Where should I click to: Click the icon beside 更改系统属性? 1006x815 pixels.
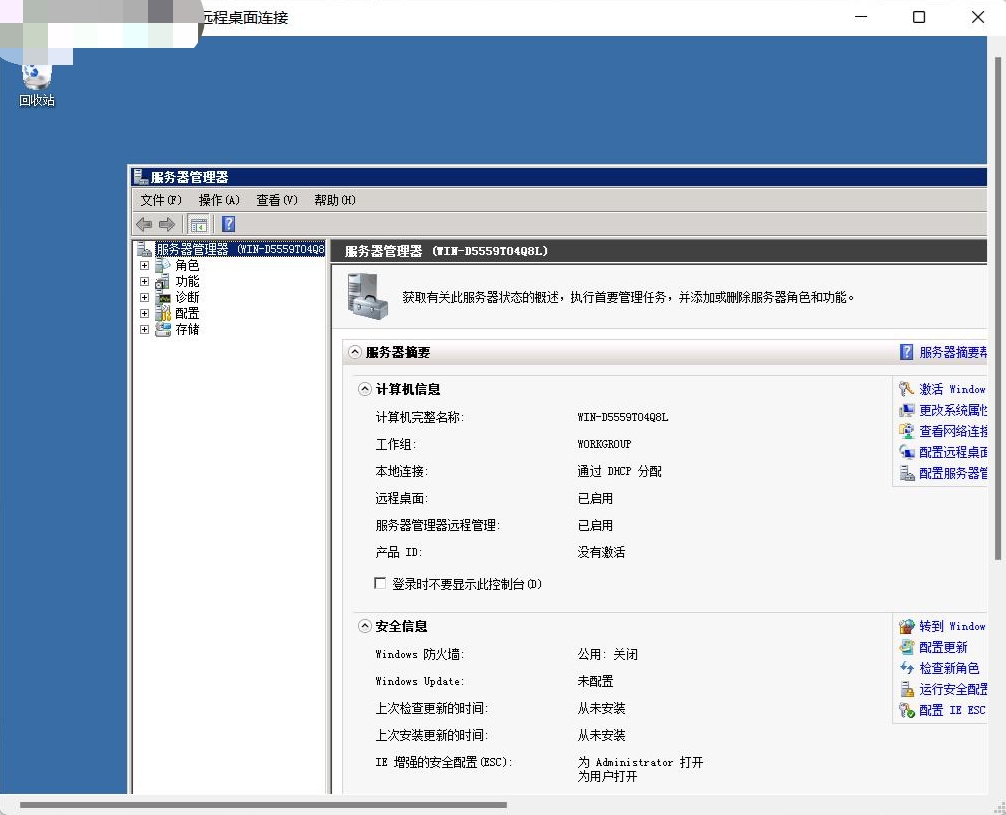[x=906, y=409]
